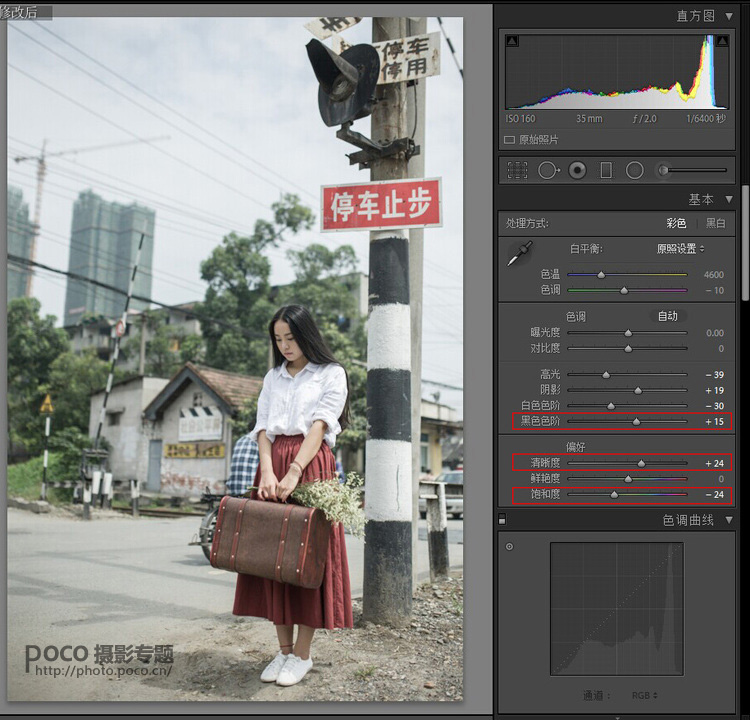This screenshot has height=720, width=750.
Task: Select the Spot Removal tool icon
Action: pyautogui.click(x=548, y=170)
